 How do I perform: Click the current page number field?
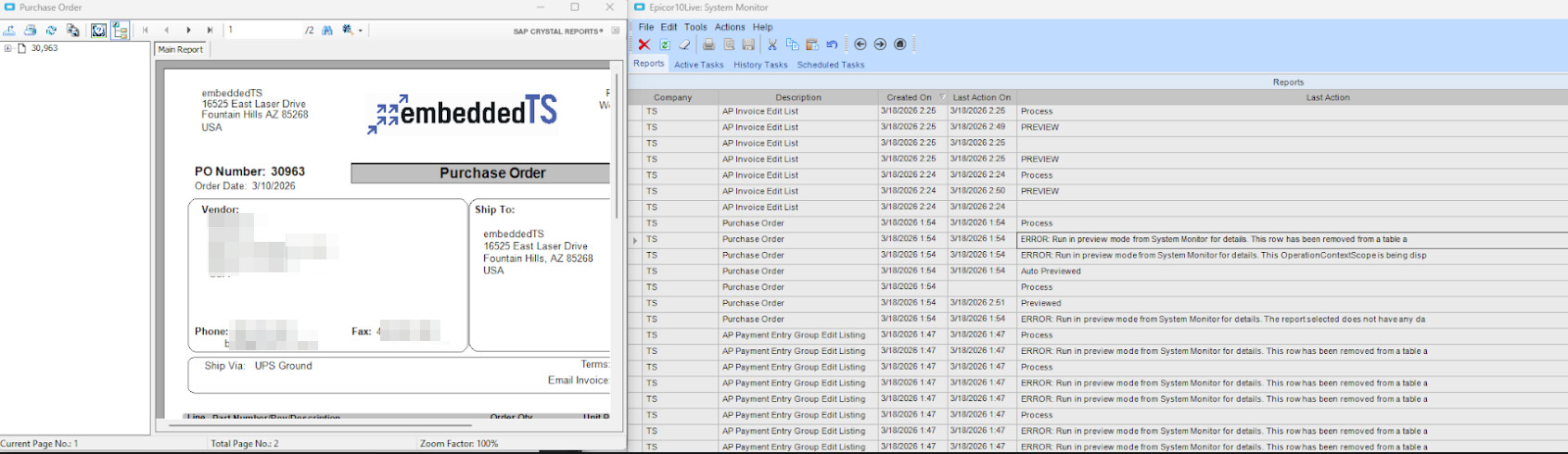point(263,31)
